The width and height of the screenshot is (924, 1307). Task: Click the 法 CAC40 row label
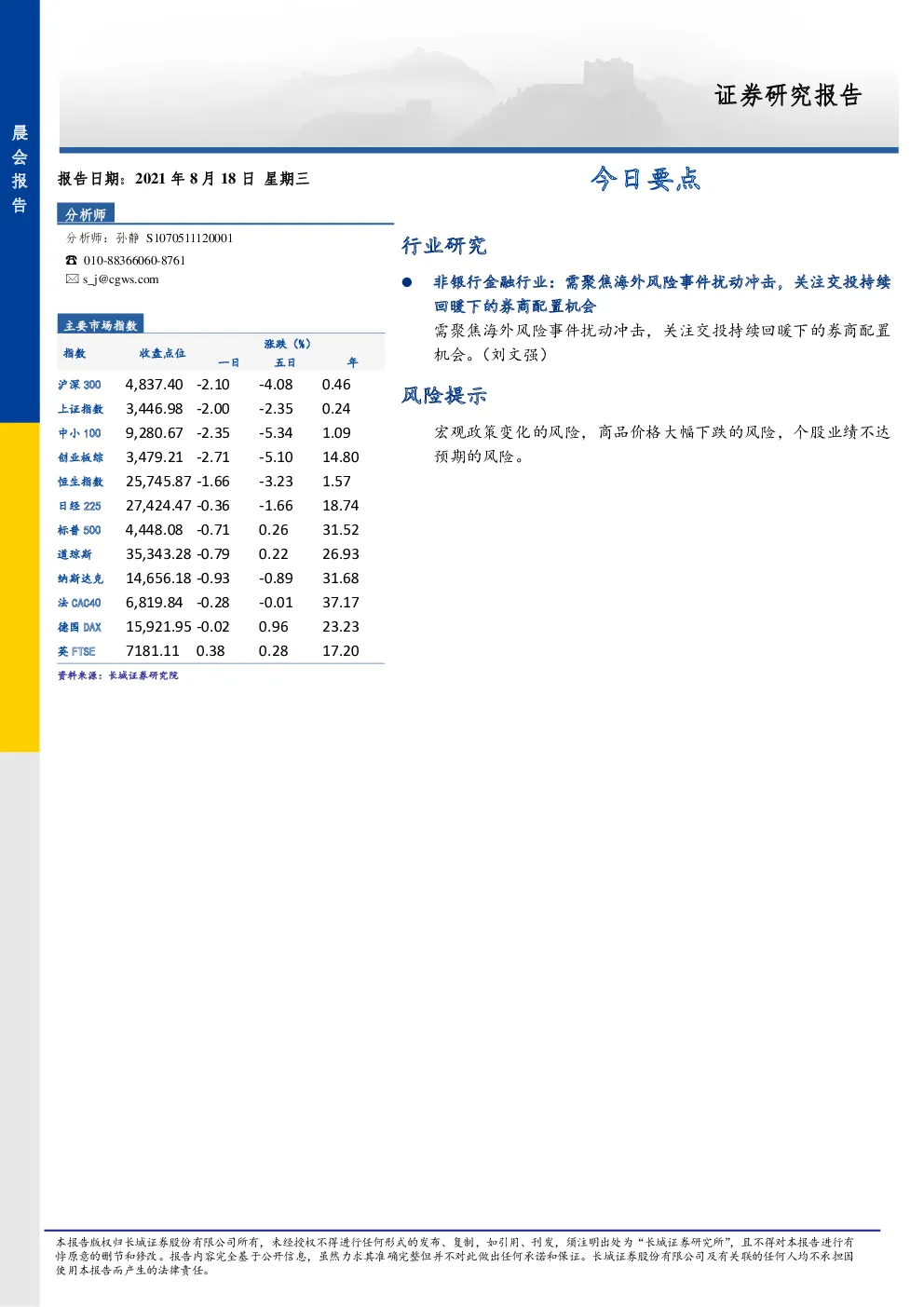(79, 603)
